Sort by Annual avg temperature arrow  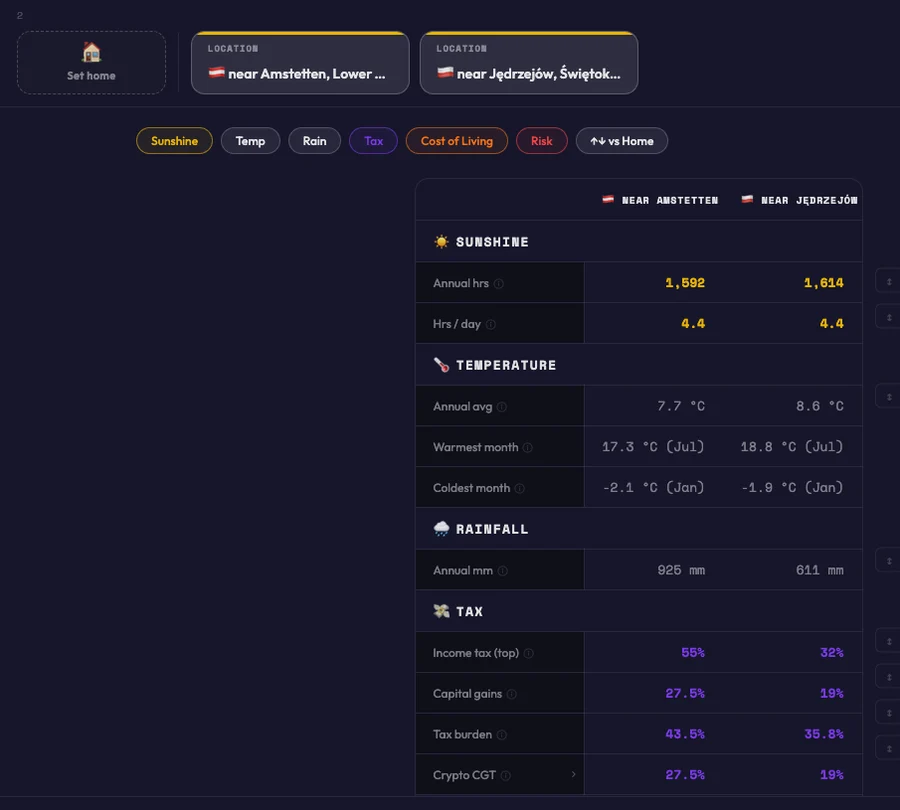[x=889, y=397]
